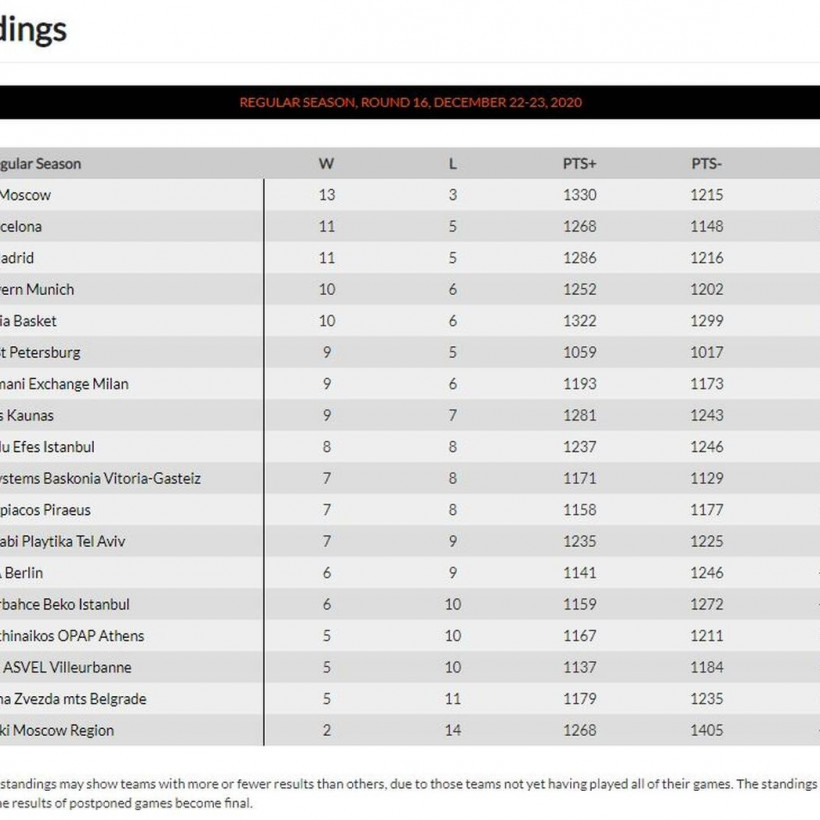Open the top-ranked Moscow team link
This screenshot has height=820, width=820.
point(25,195)
